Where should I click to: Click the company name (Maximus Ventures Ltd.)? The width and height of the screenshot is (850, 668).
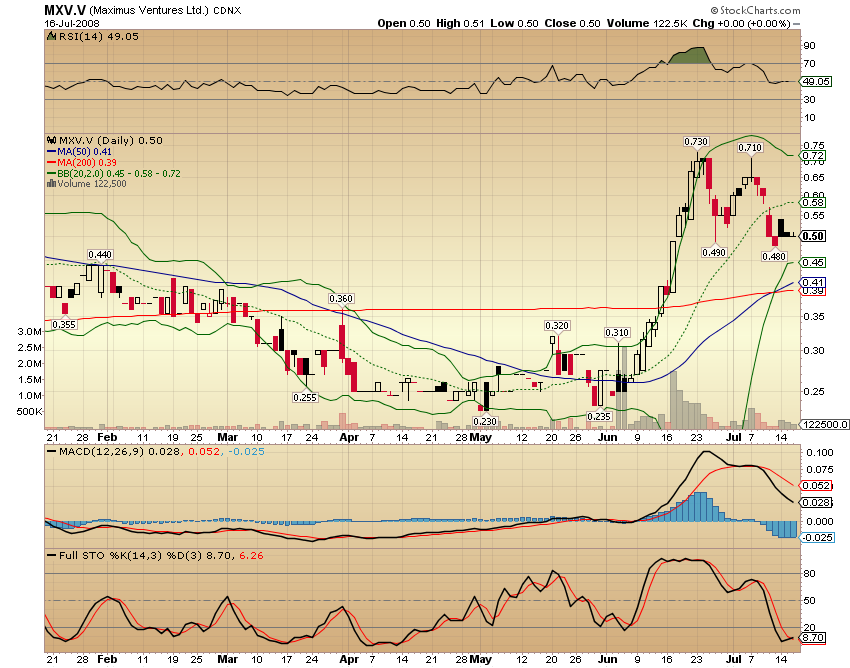(x=149, y=10)
